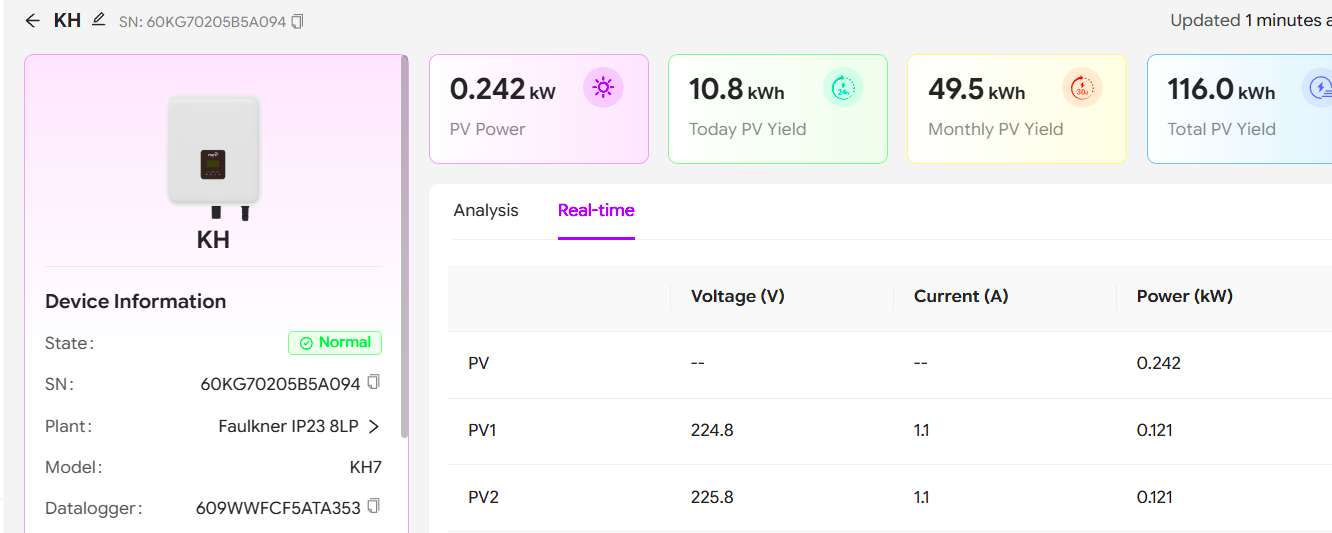Copy the SN in Device Information

point(374,382)
